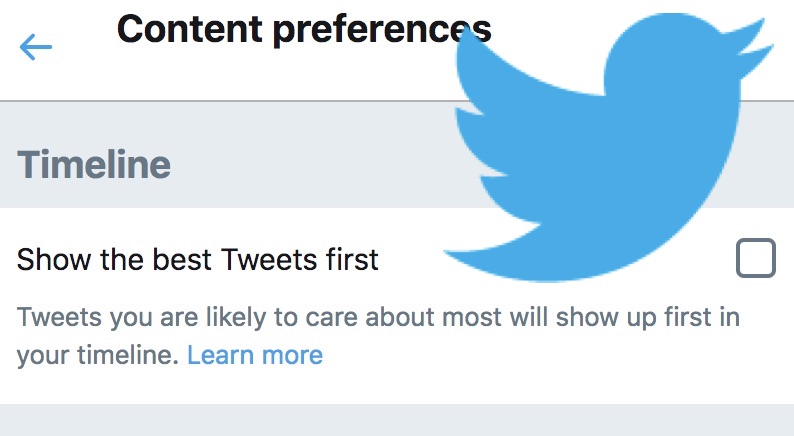
Task: Enable Show the best Tweets first checkbox
Action: pyautogui.click(x=755, y=259)
